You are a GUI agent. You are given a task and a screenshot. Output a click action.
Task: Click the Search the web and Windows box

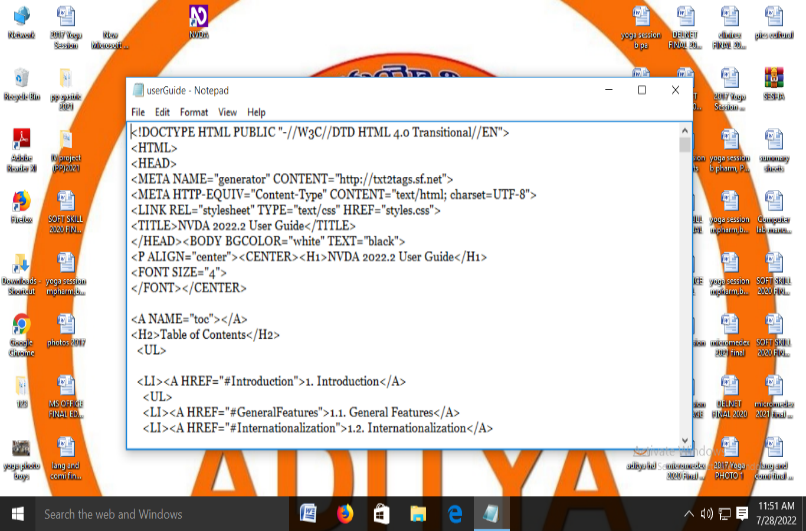(x=162, y=514)
